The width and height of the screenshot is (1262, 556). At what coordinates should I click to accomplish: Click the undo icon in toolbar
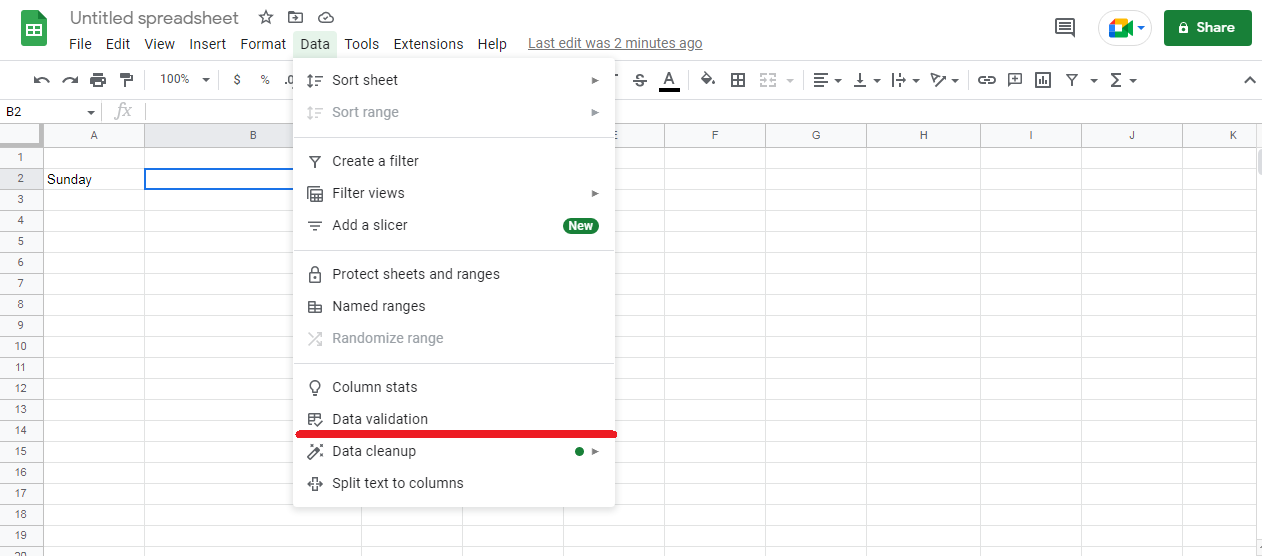pyautogui.click(x=41, y=80)
